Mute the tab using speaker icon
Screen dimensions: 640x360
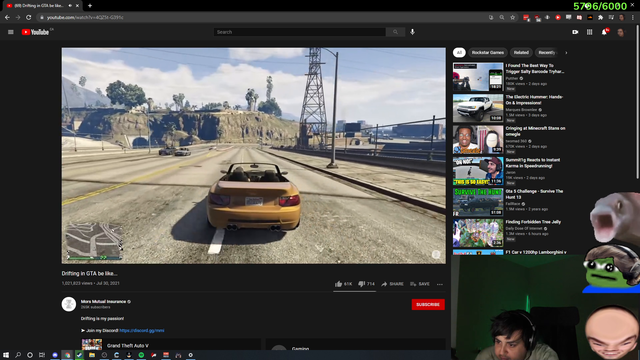pyautogui.click(x=70, y=6)
